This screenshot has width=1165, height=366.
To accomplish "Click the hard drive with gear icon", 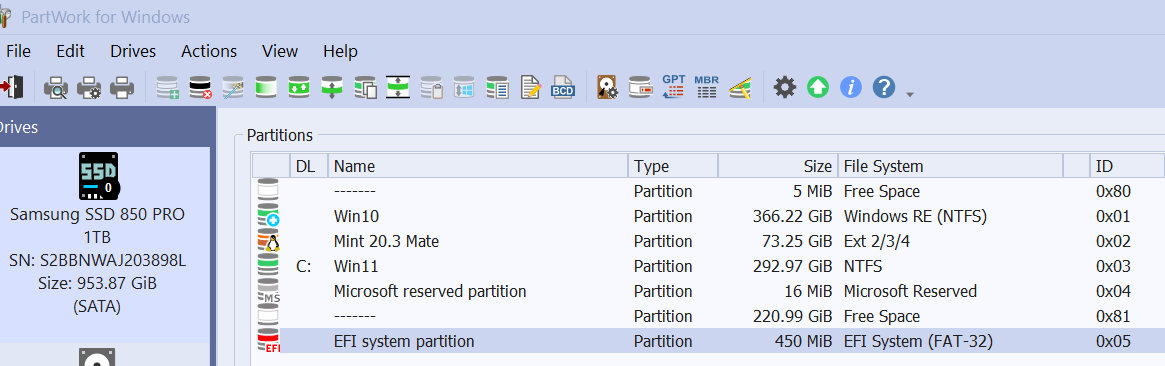I will [x=608, y=88].
